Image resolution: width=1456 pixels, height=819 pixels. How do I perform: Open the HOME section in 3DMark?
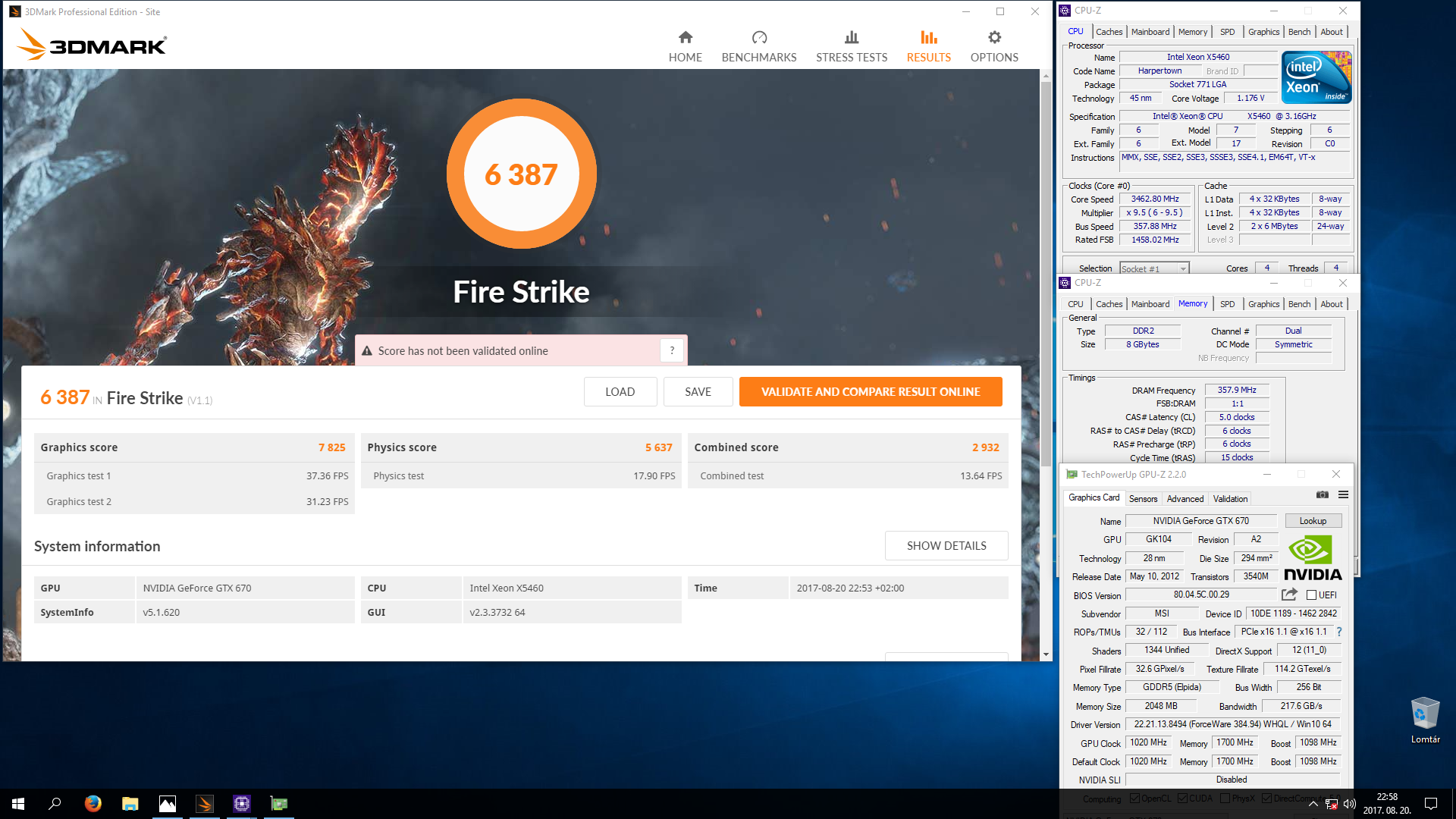pyautogui.click(x=685, y=46)
